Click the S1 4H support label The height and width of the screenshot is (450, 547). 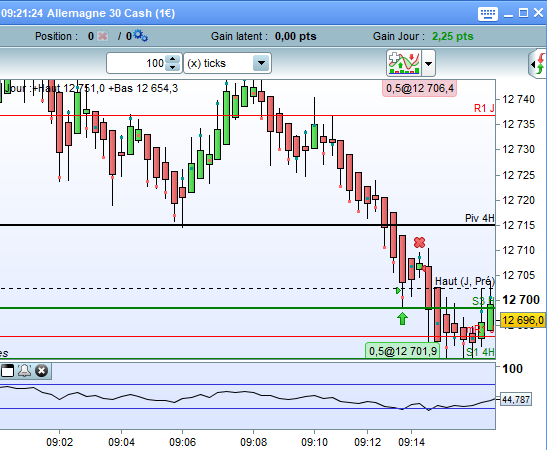pos(481,352)
